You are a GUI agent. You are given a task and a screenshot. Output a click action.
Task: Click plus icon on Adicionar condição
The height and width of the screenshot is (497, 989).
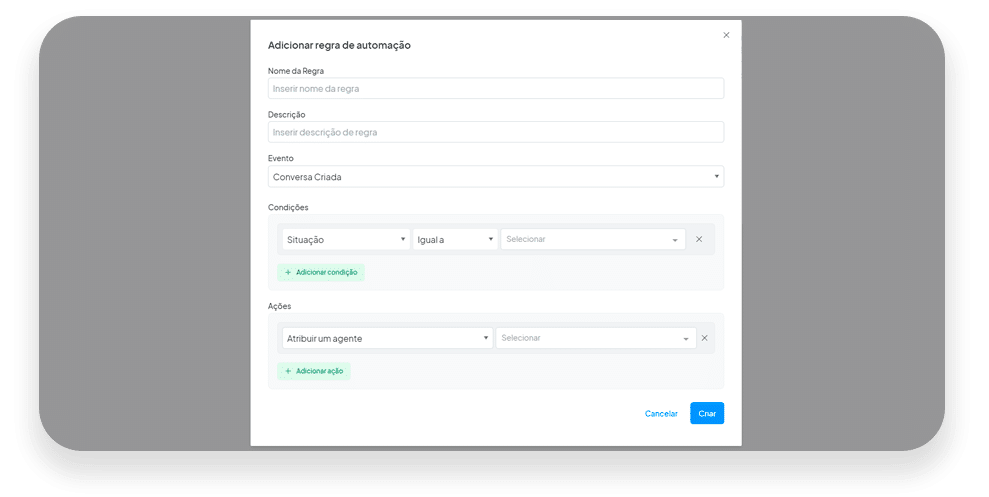point(288,272)
